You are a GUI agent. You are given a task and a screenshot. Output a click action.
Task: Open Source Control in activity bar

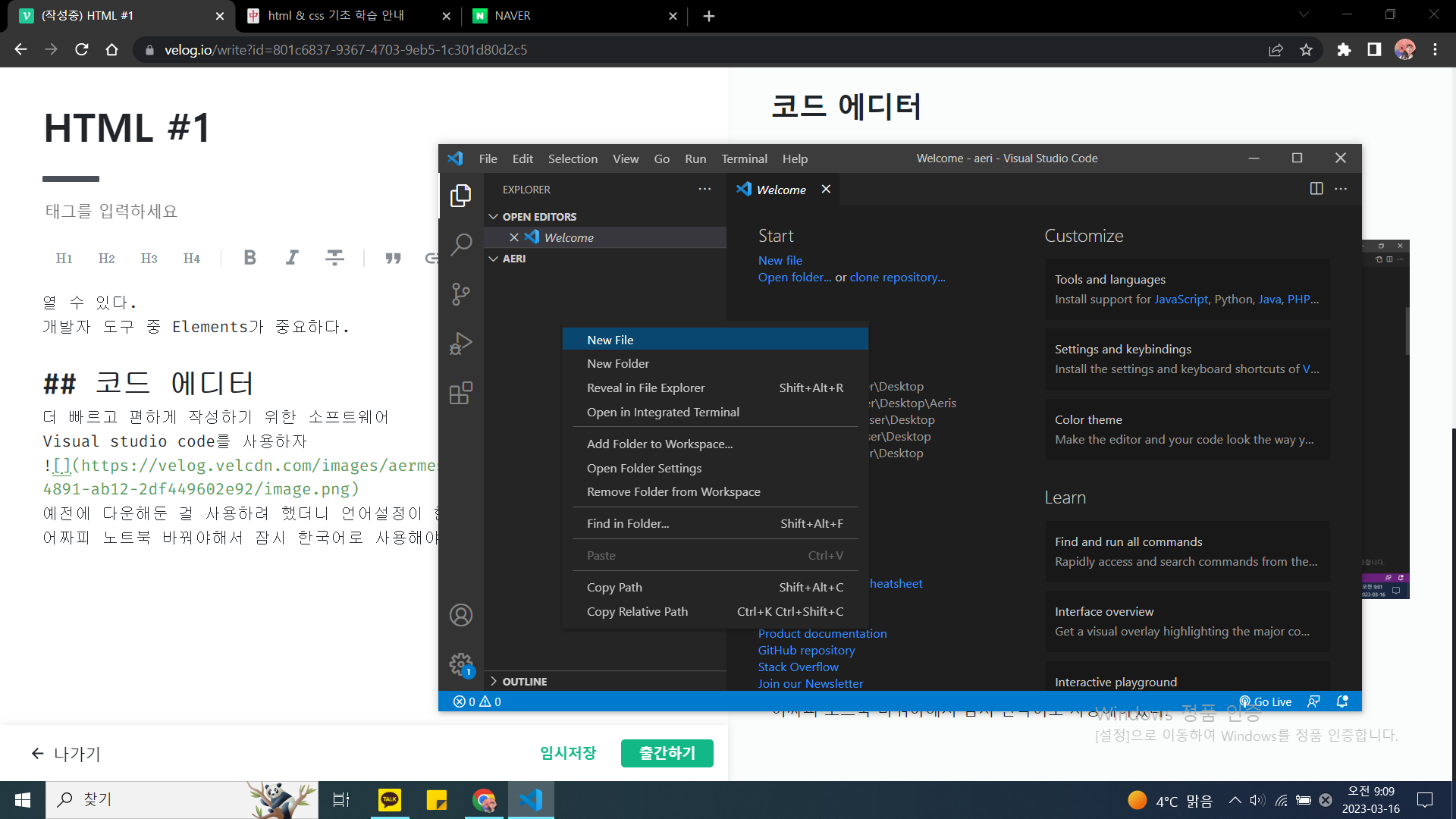(461, 293)
